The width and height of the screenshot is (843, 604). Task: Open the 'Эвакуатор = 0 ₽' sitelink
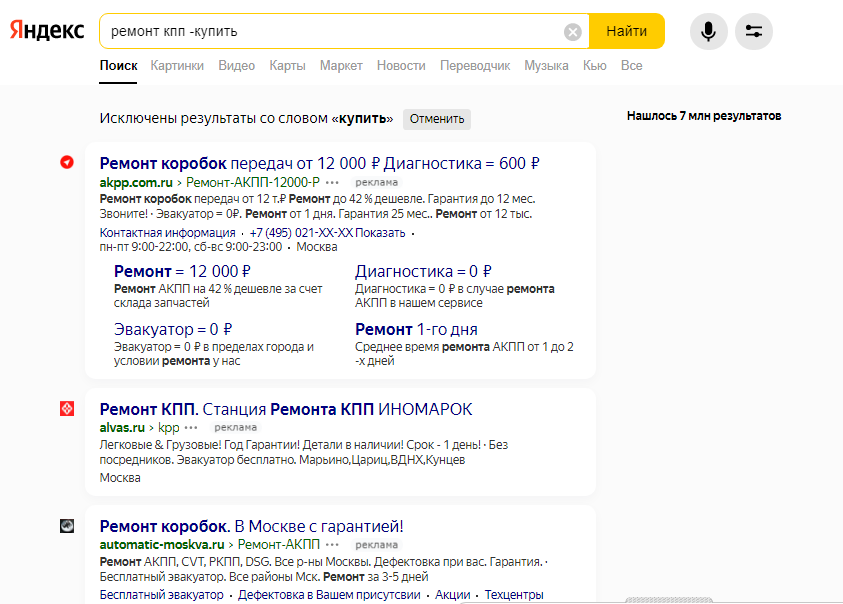[x=173, y=329]
